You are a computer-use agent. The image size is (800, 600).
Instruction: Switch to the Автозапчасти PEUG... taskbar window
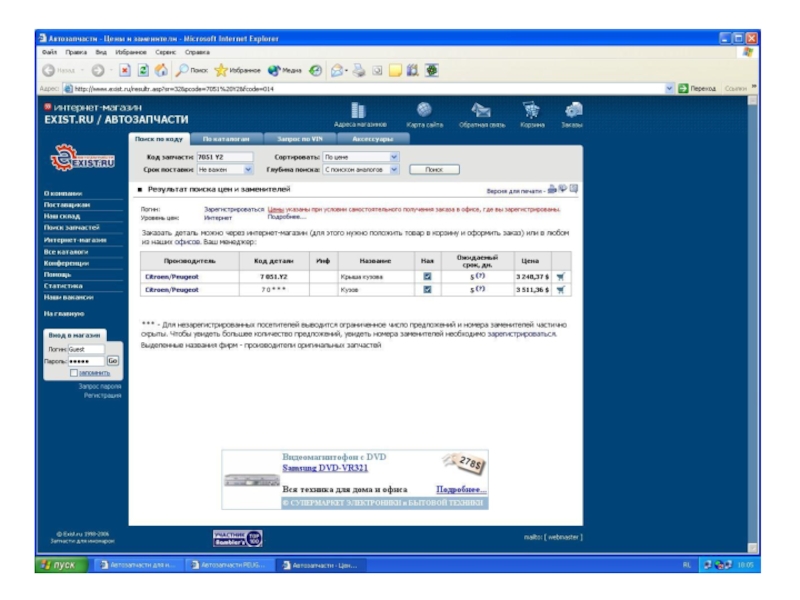[229, 565]
